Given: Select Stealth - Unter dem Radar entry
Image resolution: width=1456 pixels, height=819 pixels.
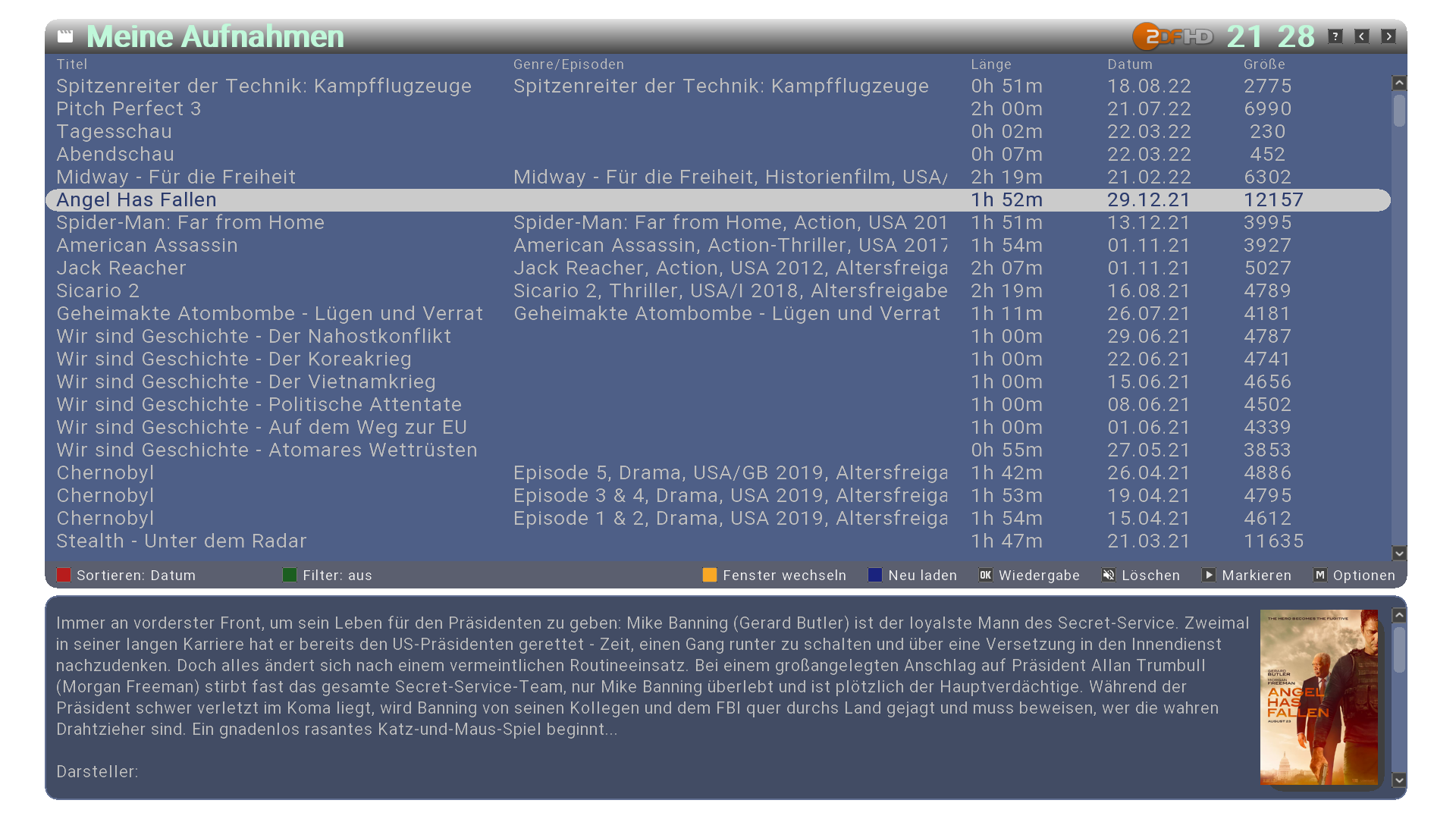Looking at the screenshot, I should (181, 541).
